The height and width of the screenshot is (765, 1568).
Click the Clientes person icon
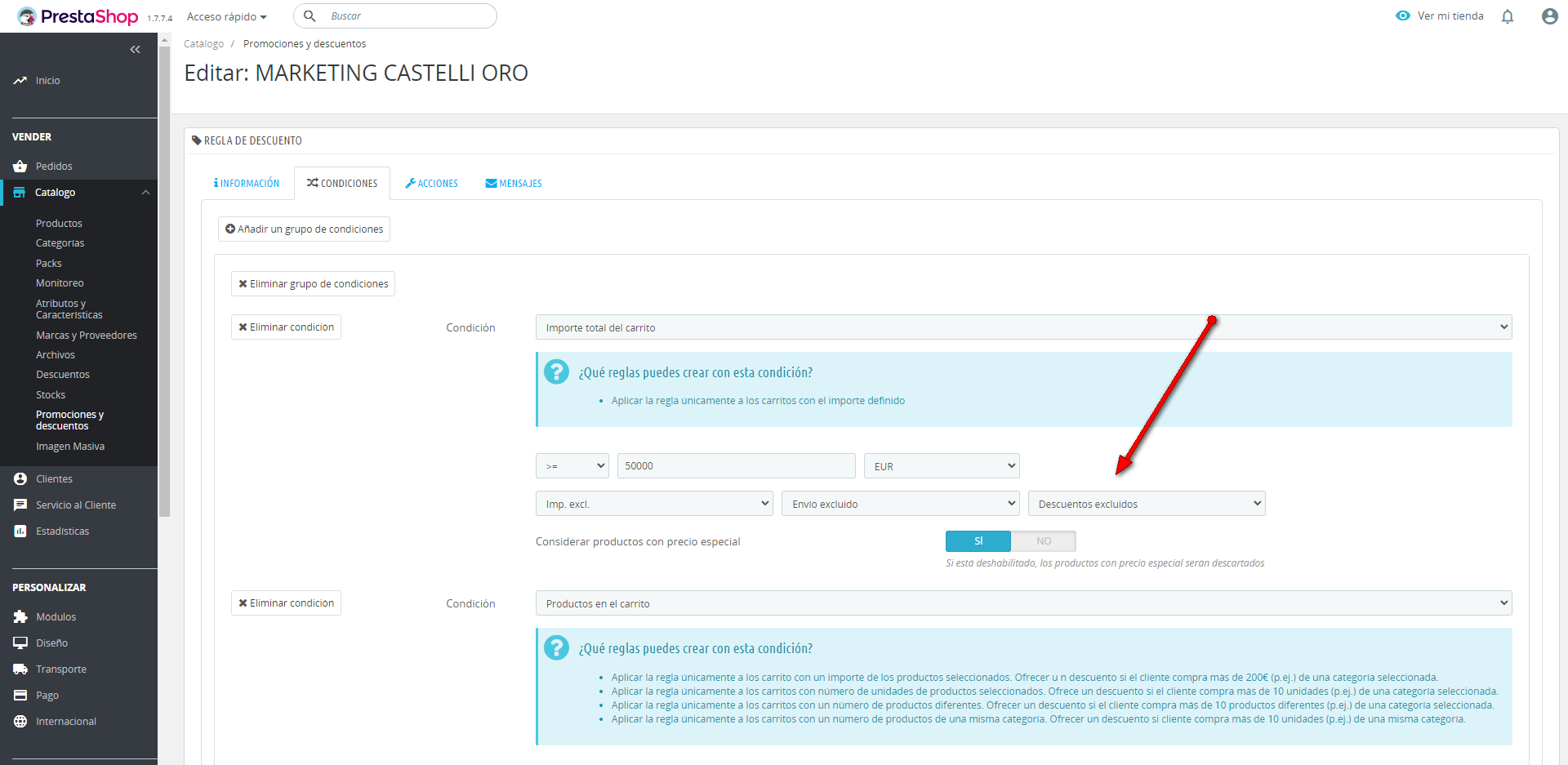click(20, 479)
